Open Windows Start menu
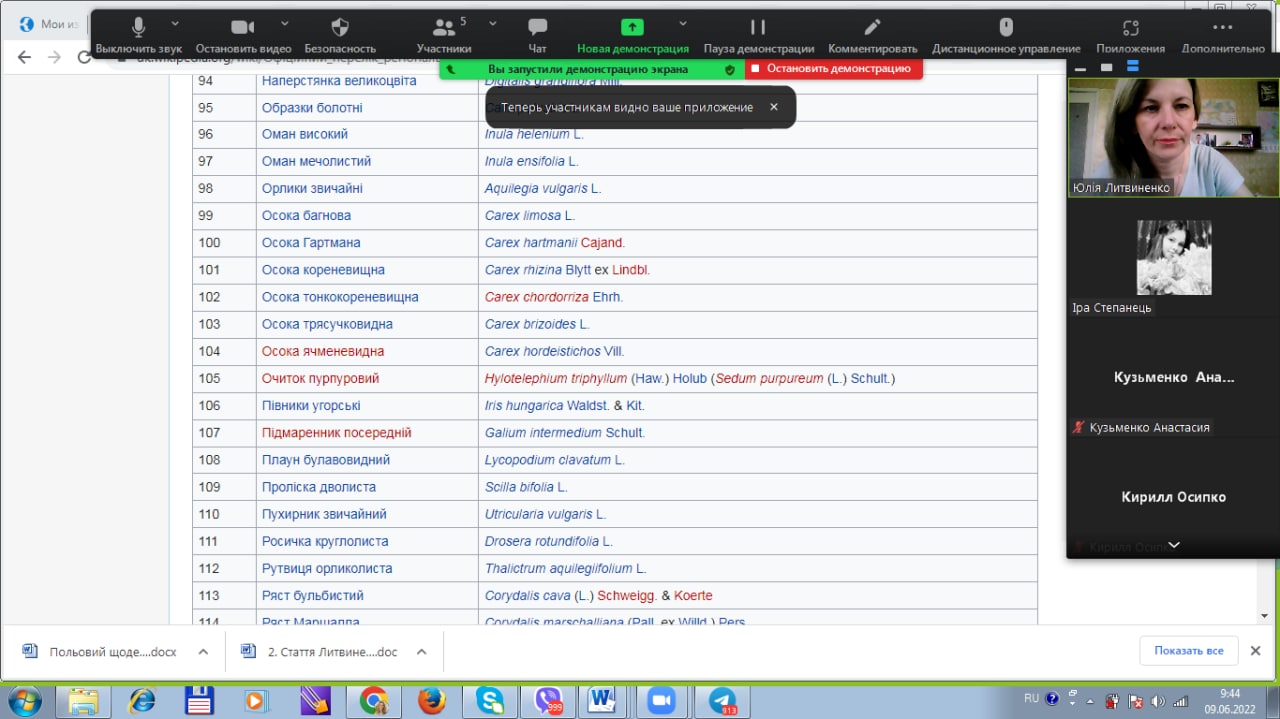This screenshot has width=1280, height=719. click(24, 700)
